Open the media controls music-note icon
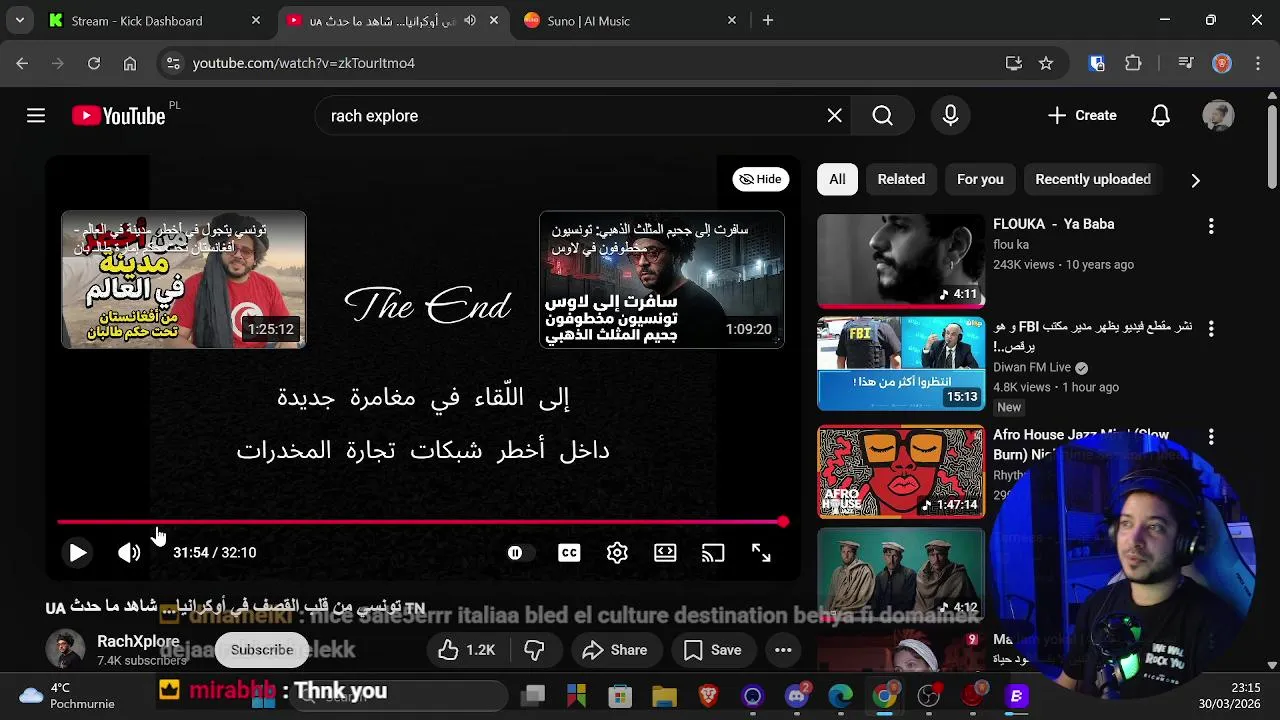Viewport: 1280px width, 720px height. point(1186,63)
